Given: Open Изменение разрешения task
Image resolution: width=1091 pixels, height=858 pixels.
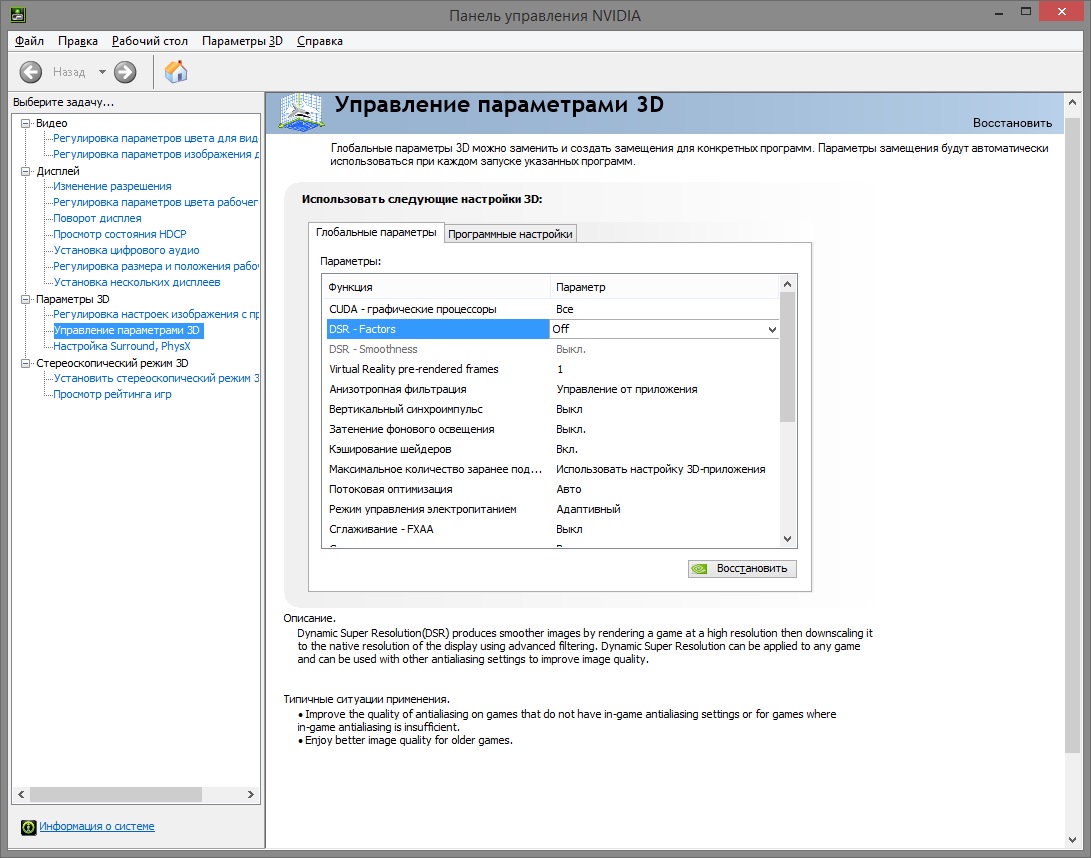Looking at the screenshot, I should pyautogui.click(x=112, y=186).
